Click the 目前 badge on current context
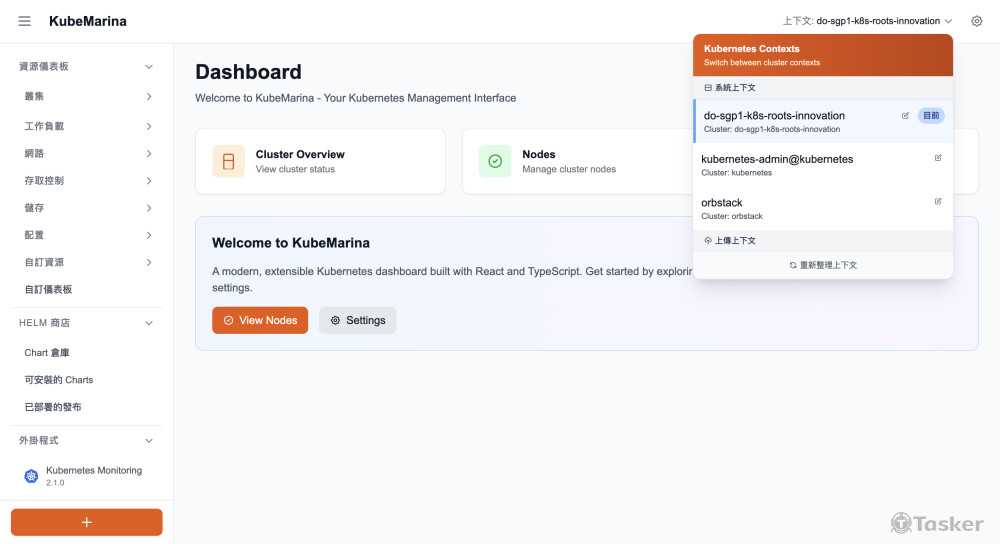 [931, 115]
